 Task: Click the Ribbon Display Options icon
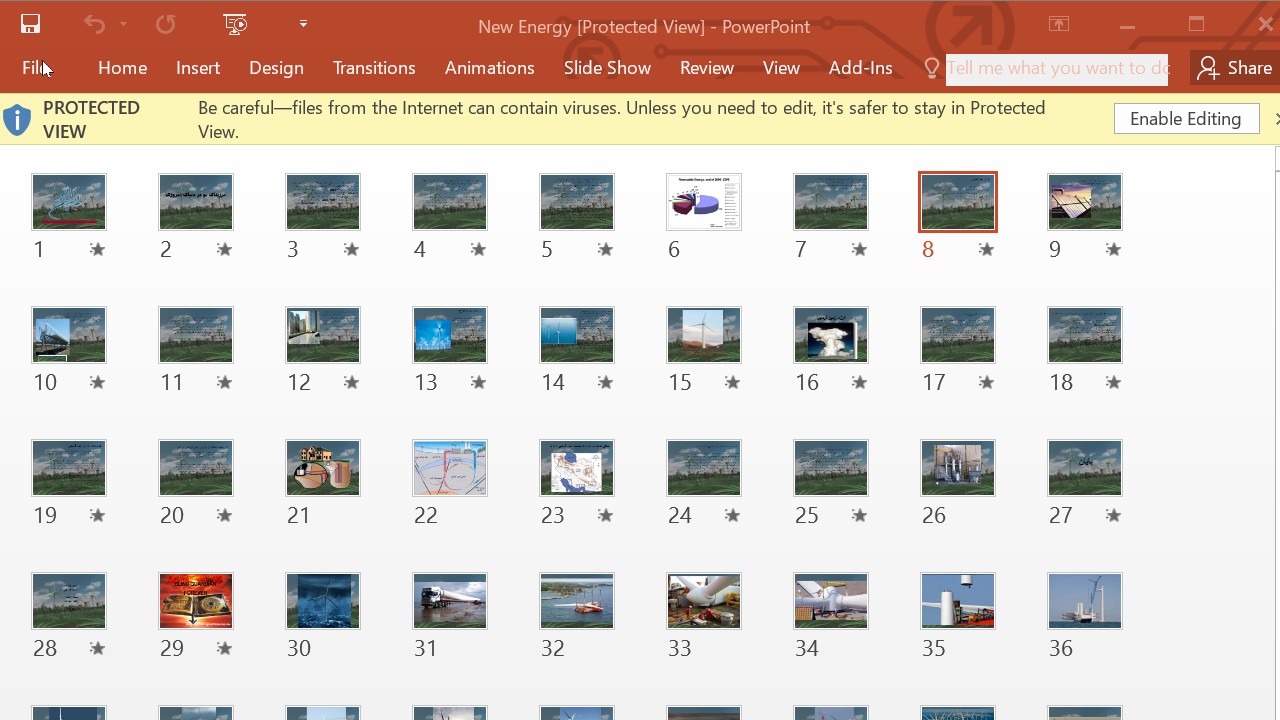pyautogui.click(x=1058, y=25)
